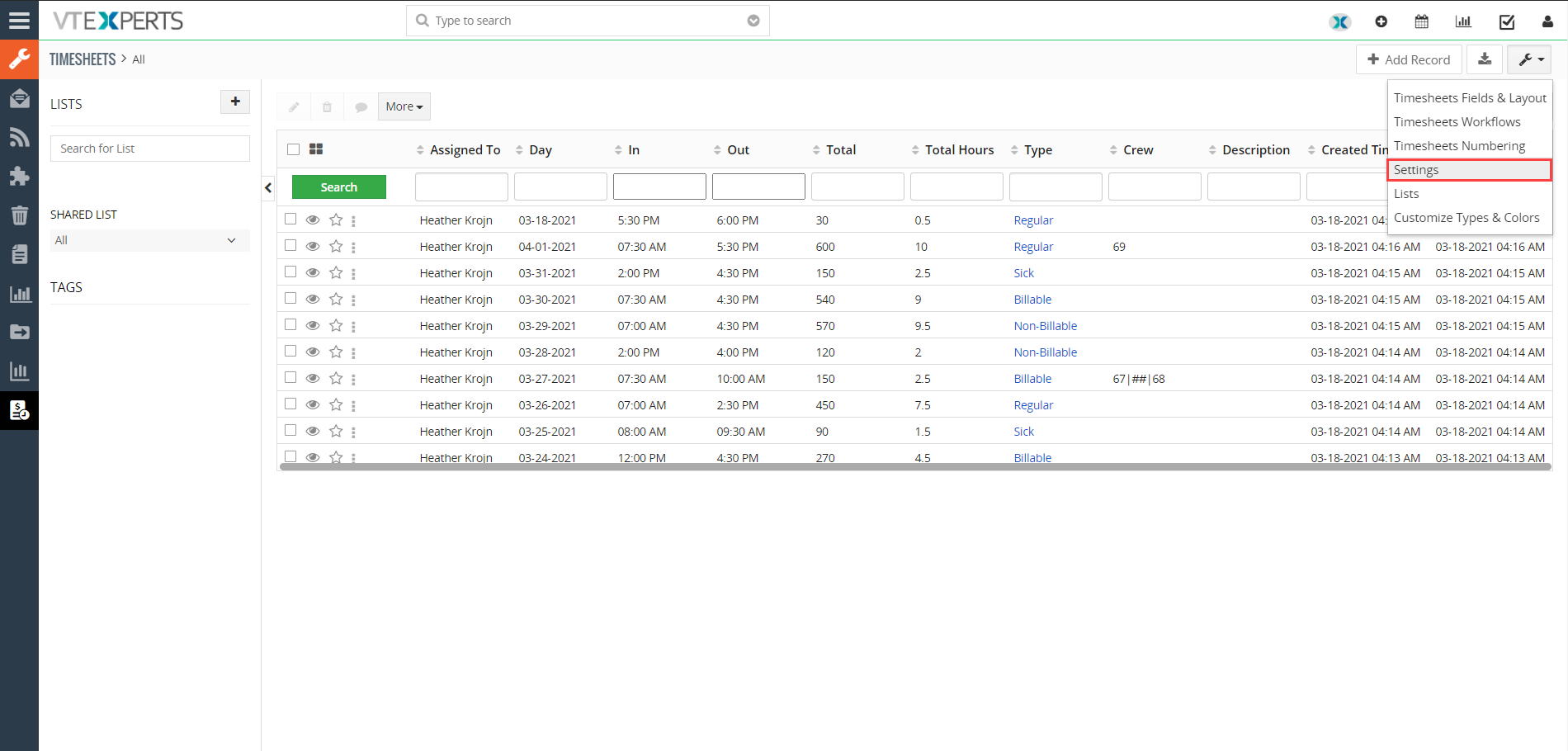This screenshot has height=751, width=1568.
Task: Click the quick create plus icon
Action: point(1381,21)
